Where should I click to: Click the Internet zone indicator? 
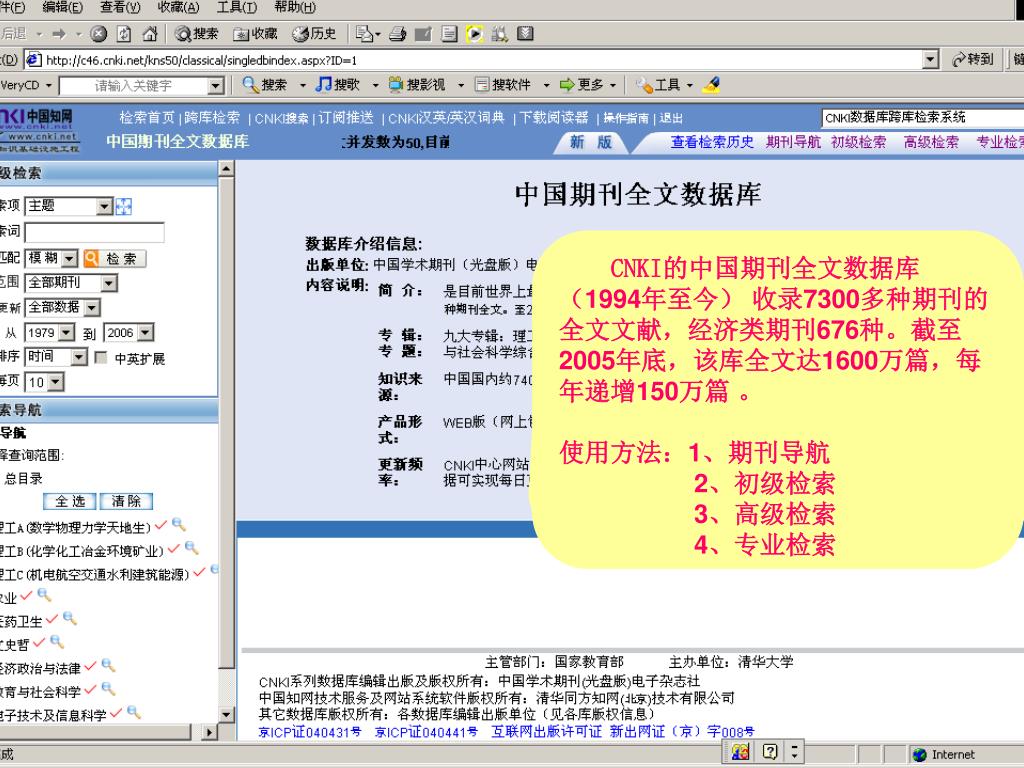coord(944,755)
